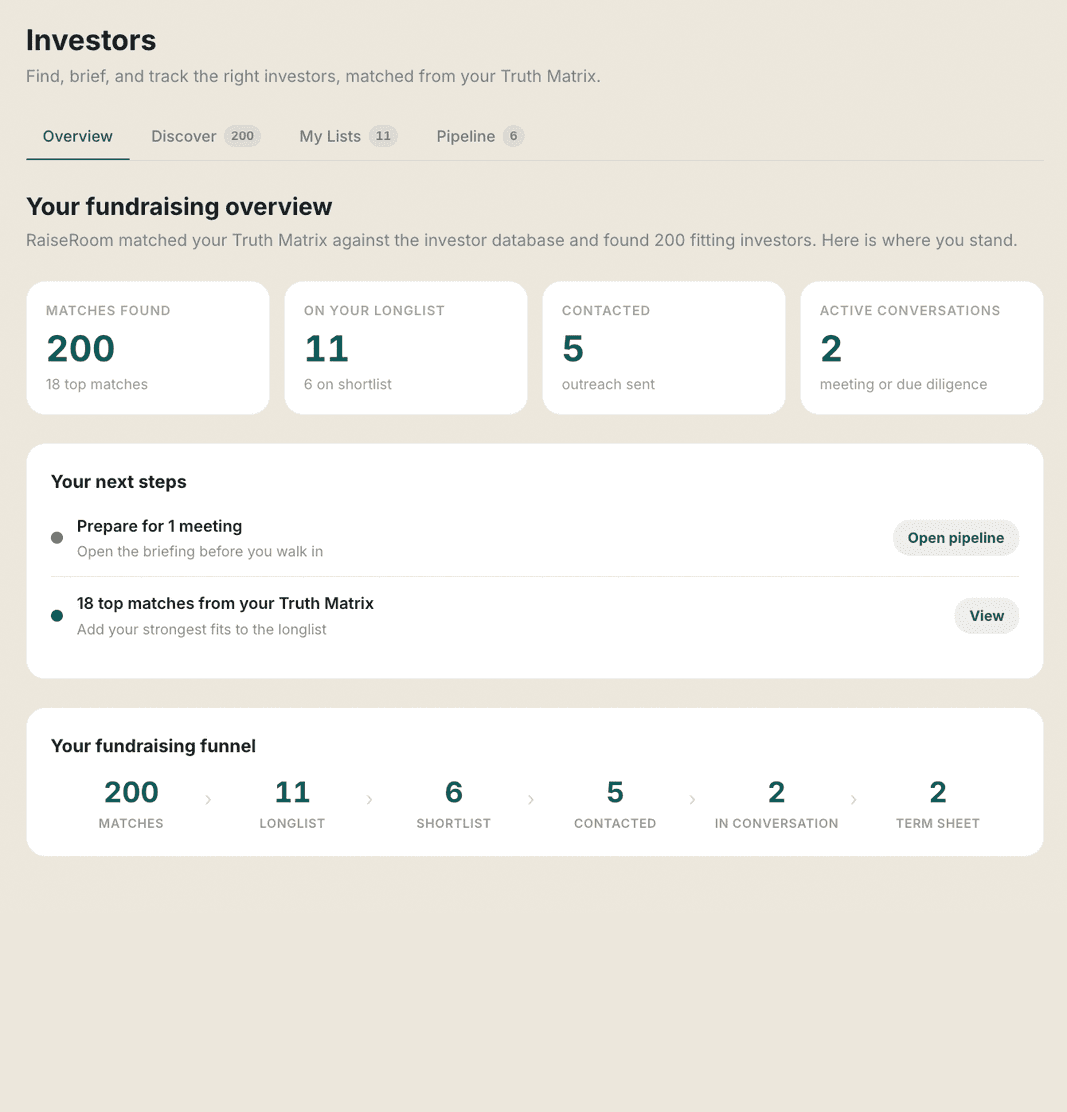Open the Matches Found card
This screenshot has width=1067, height=1112.
pos(148,348)
